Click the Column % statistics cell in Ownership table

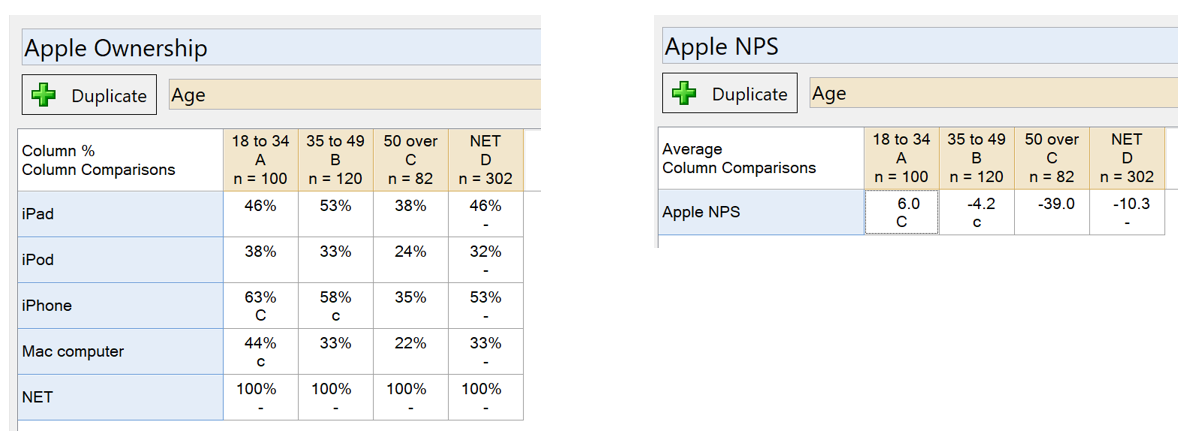(121, 160)
